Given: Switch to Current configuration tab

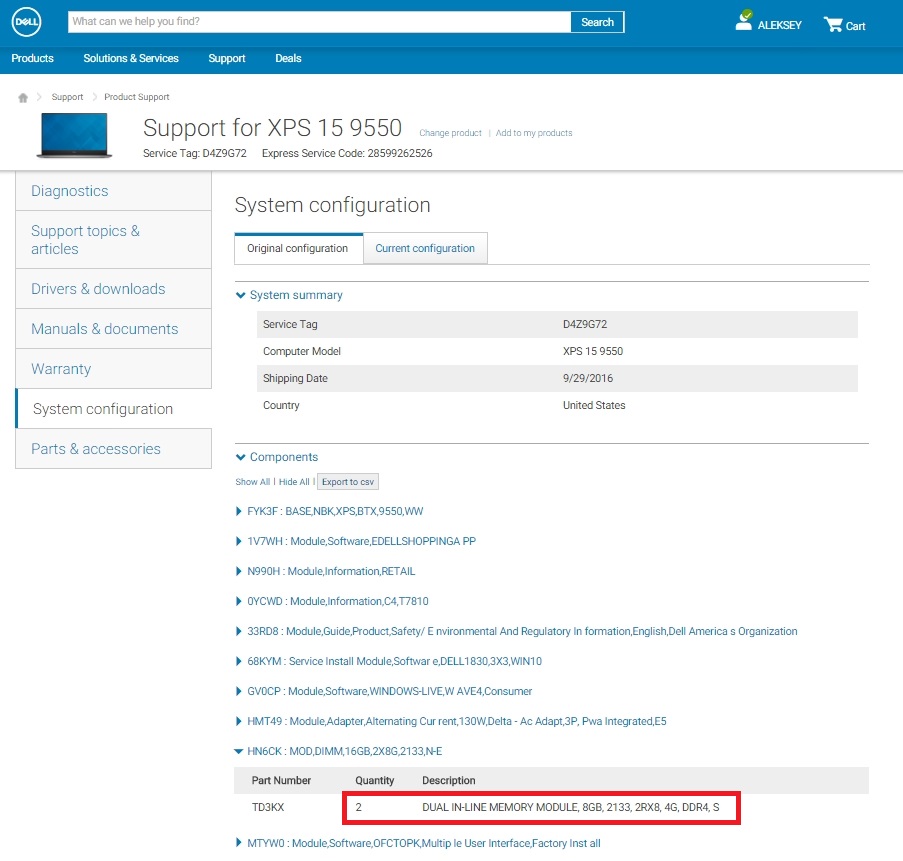Looking at the screenshot, I should pyautogui.click(x=425, y=248).
